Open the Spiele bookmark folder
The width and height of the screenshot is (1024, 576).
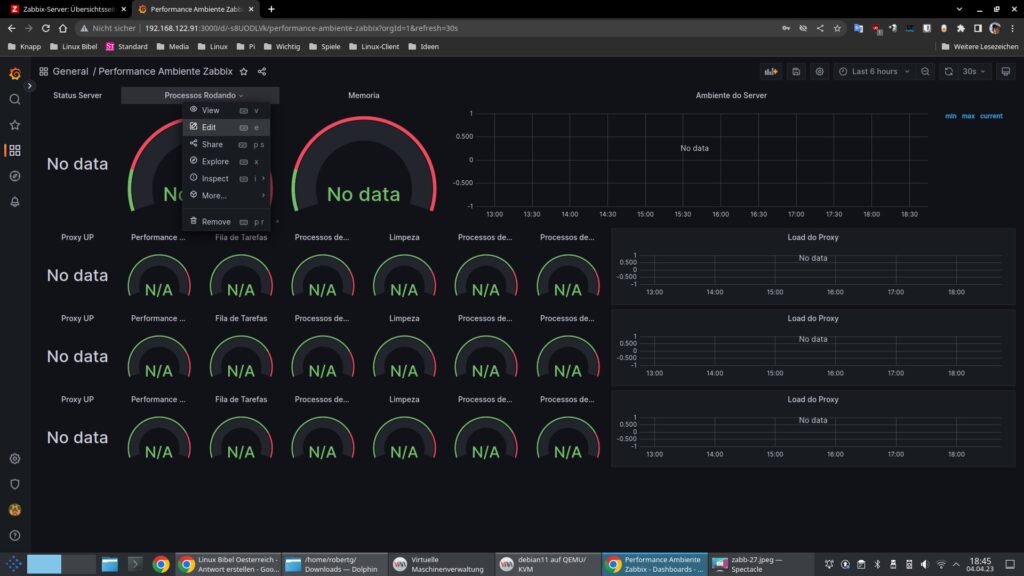[324, 46]
